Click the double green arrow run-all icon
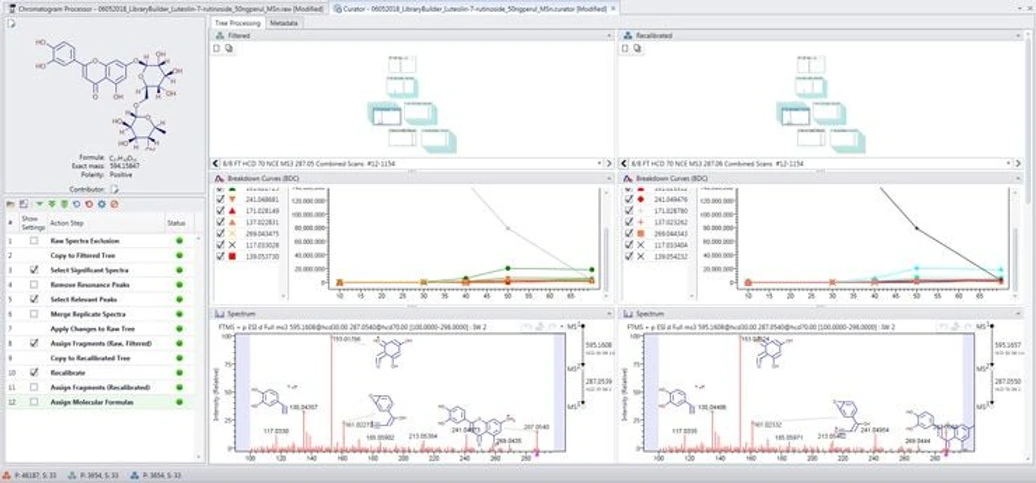Viewport: 1036px width, 483px height. [x=52, y=205]
